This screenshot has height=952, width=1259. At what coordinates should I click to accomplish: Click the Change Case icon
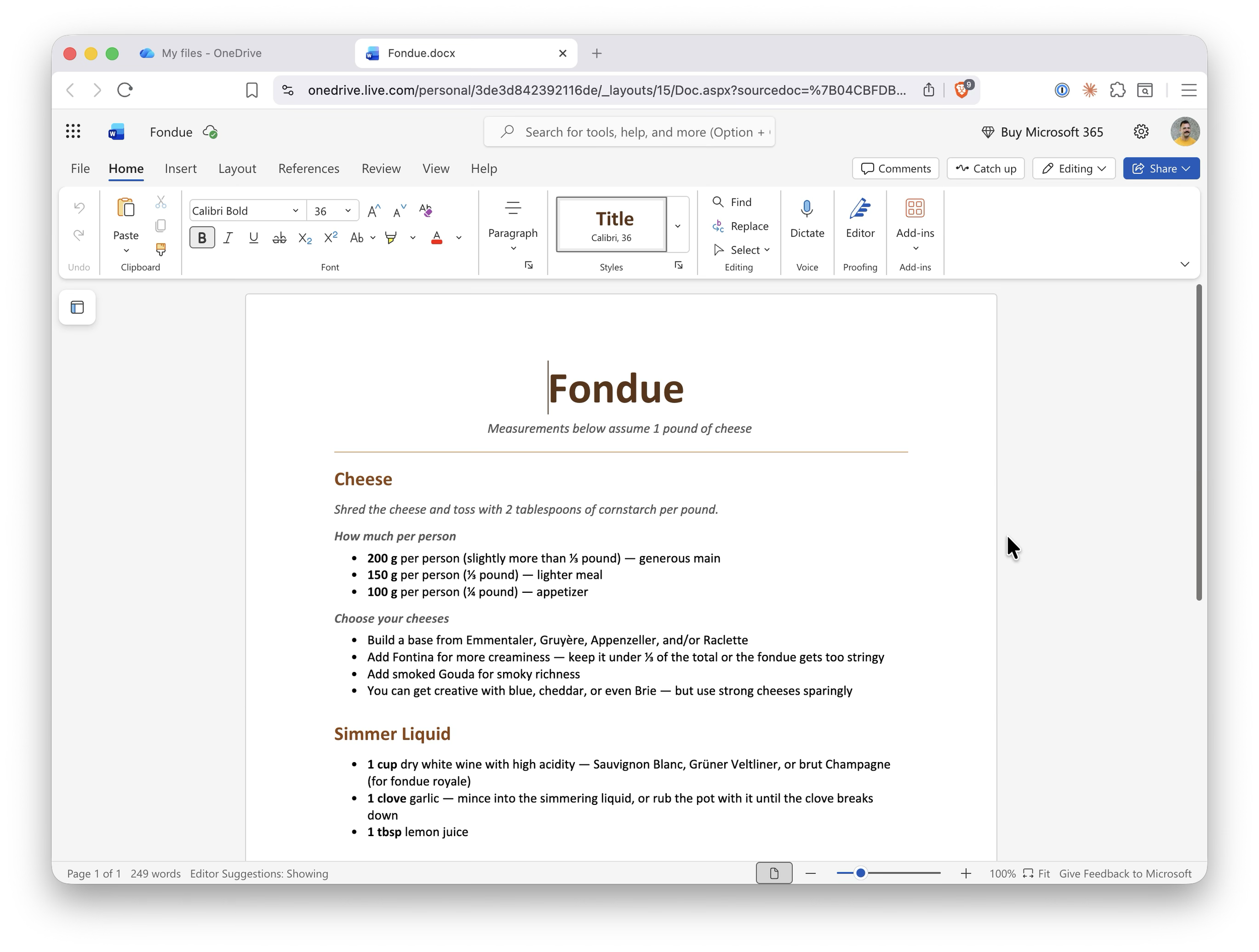click(357, 237)
